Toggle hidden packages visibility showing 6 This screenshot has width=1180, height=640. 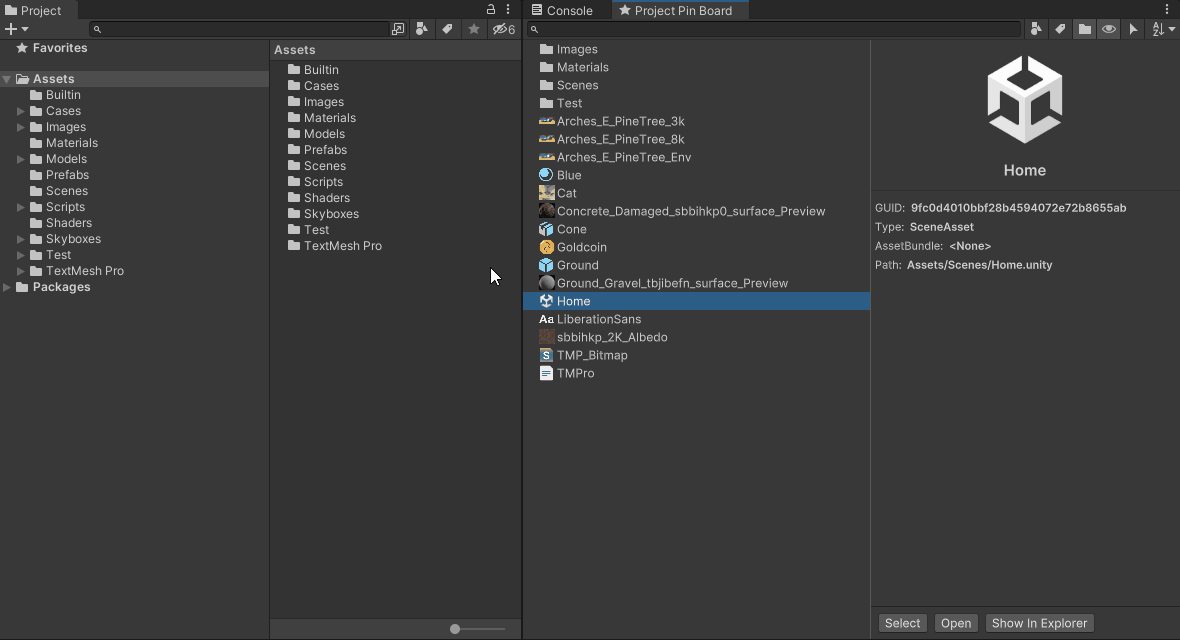click(503, 29)
